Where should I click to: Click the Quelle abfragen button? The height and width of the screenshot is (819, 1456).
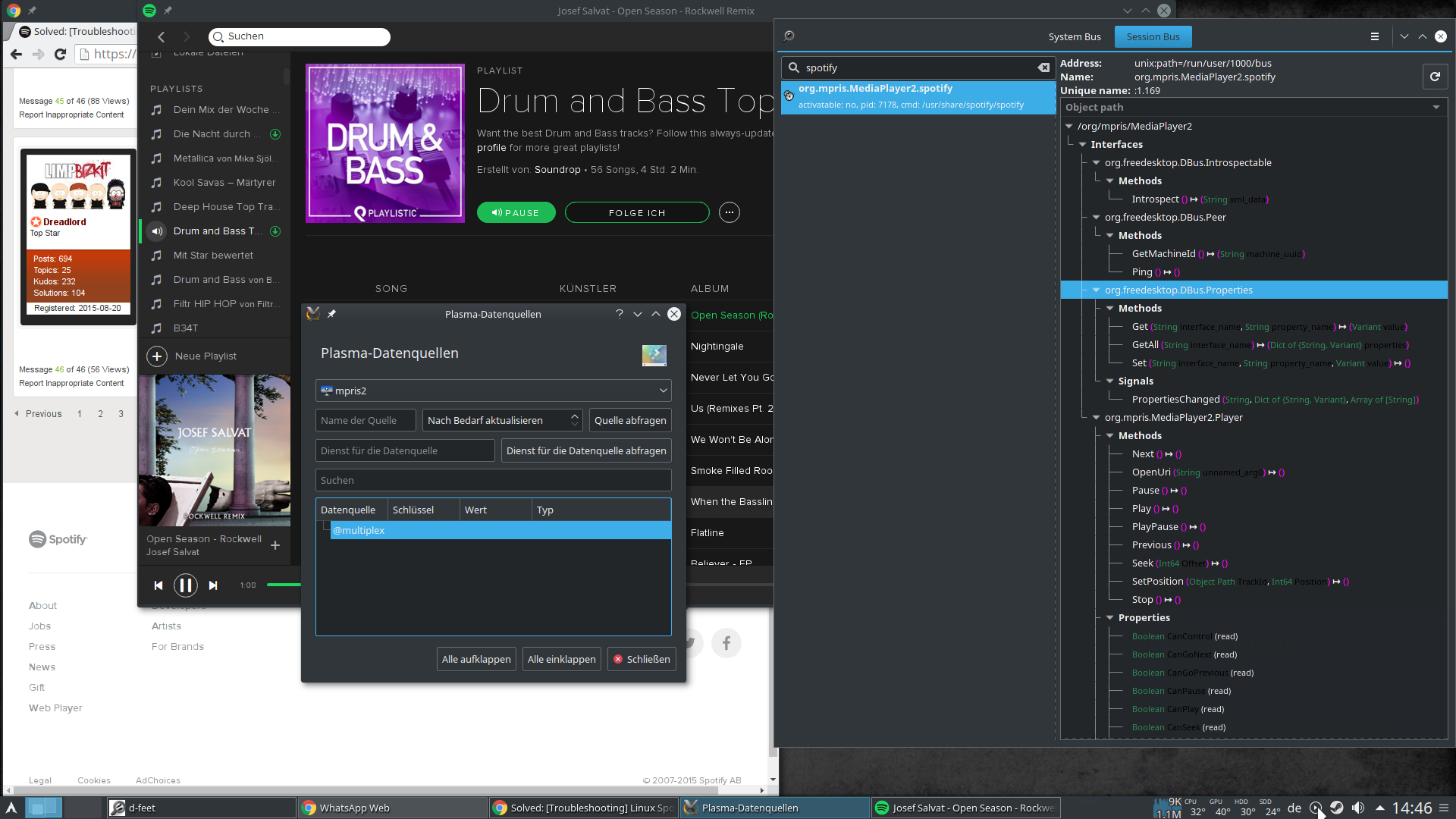(629, 420)
